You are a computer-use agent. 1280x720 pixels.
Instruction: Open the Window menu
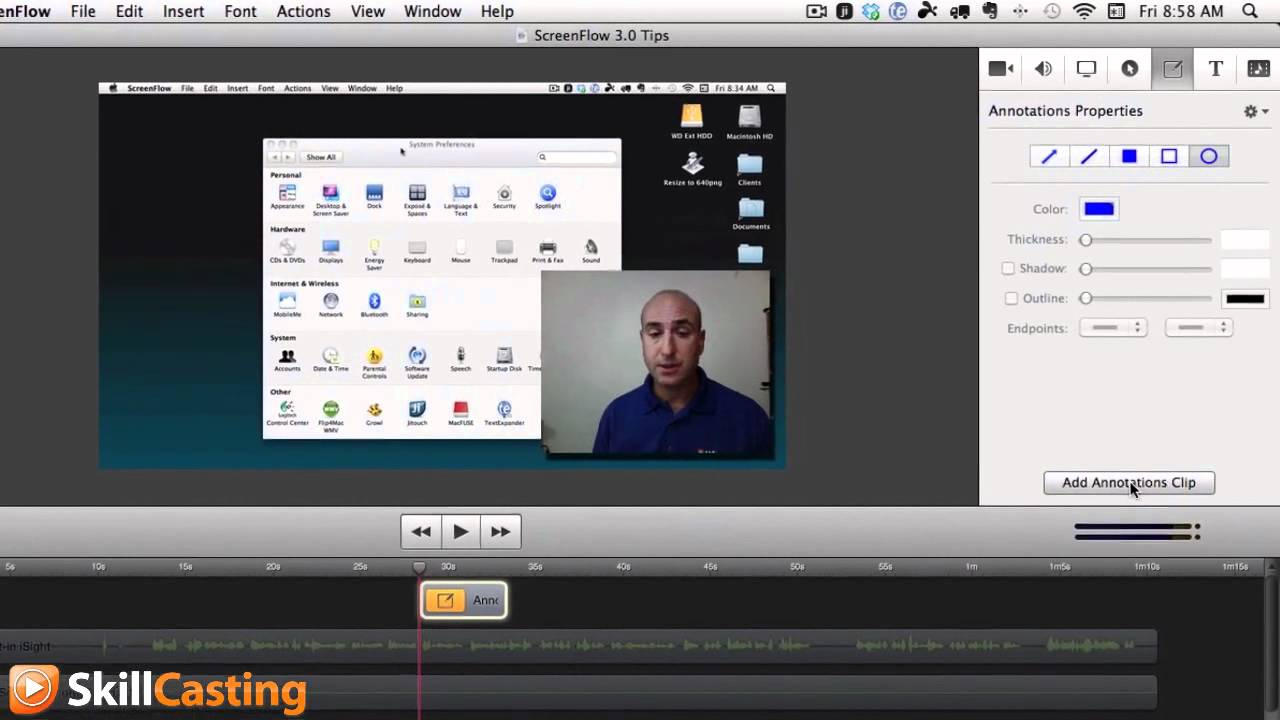pos(432,11)
